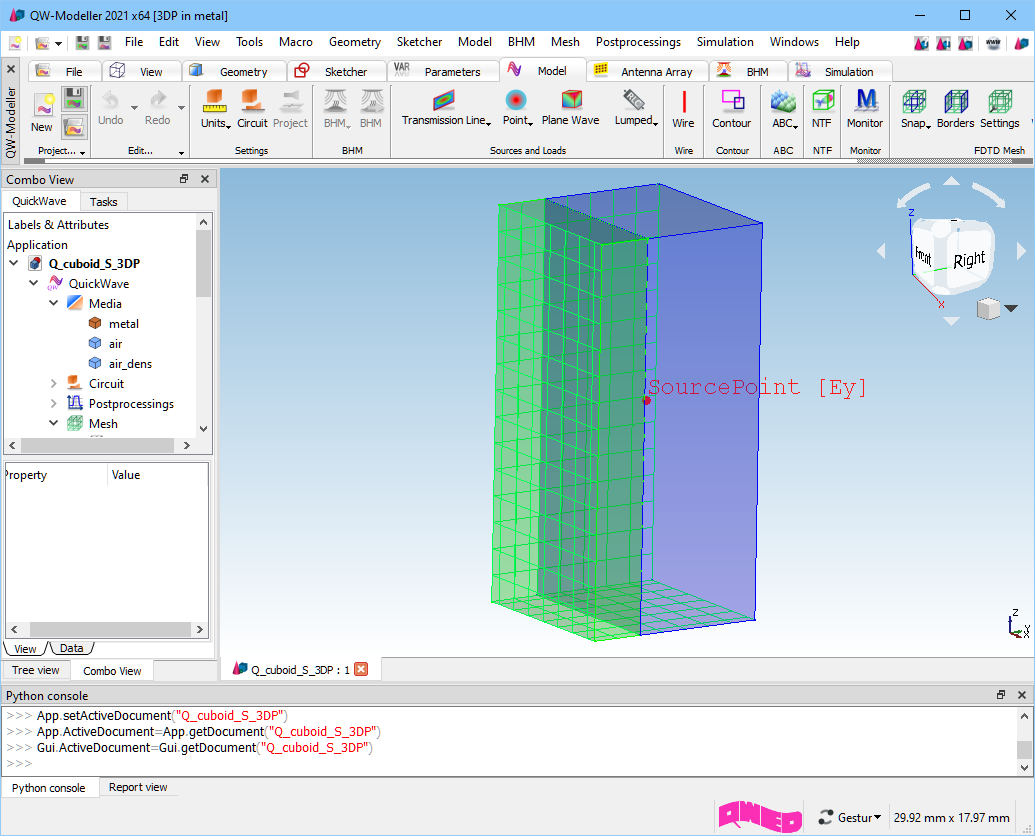The image size is (1035, 836).
Task: Open the Macro menu
Action: tap(296, 42)
